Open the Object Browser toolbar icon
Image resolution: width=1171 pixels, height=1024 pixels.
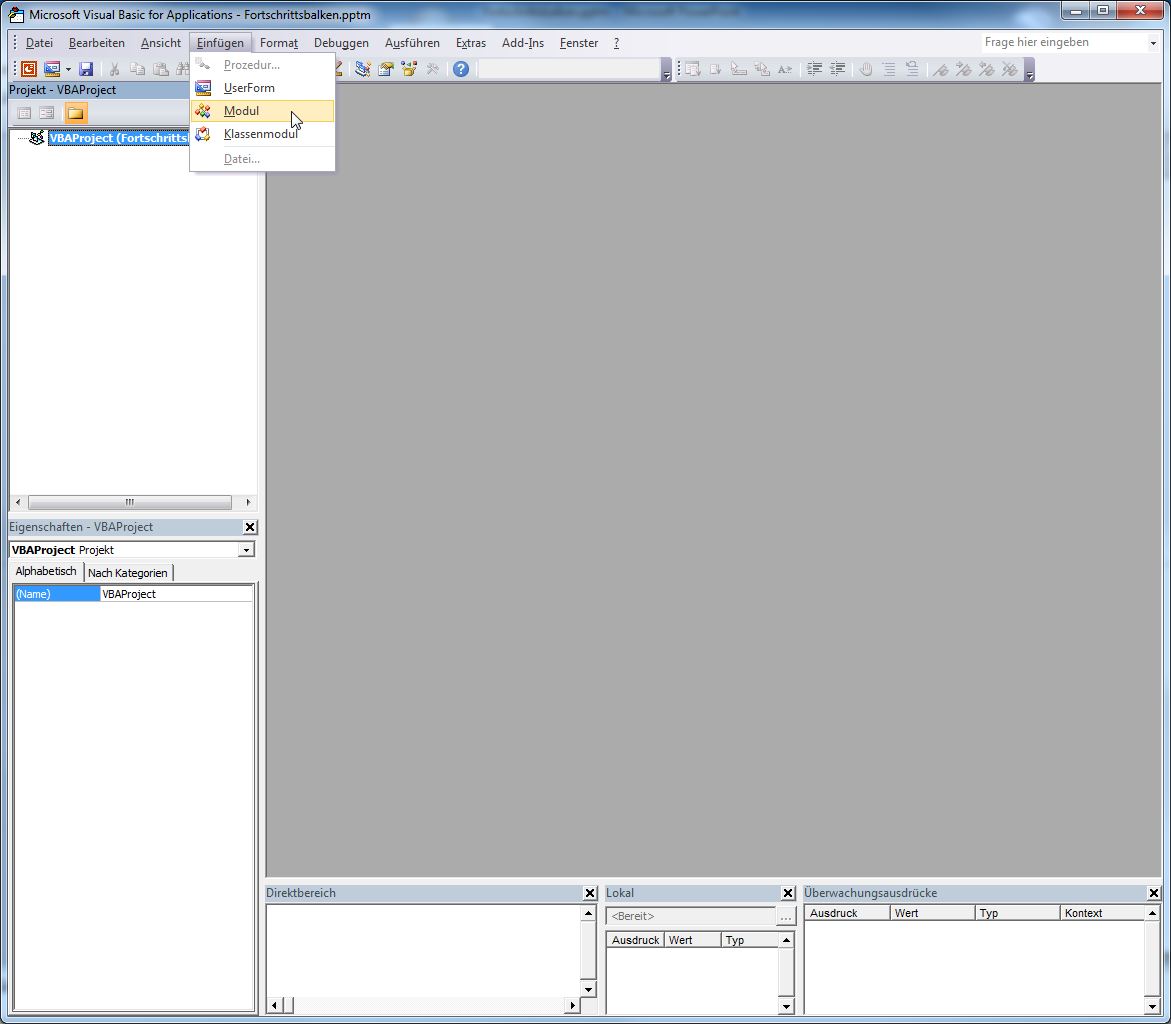(x=409, y=69)
